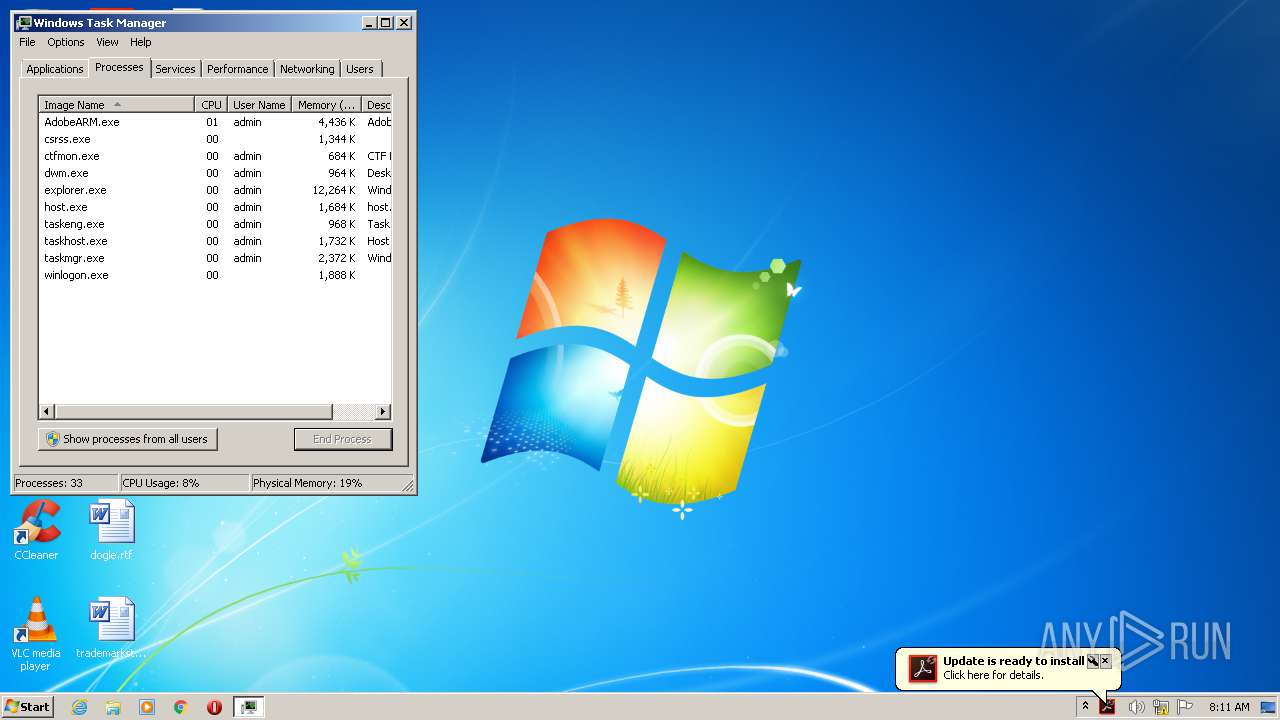The width and height of the screenshot is (1280, 720).
Task: Open Adobe balloon options wrench icon
Action: [x=1092, y=661]
